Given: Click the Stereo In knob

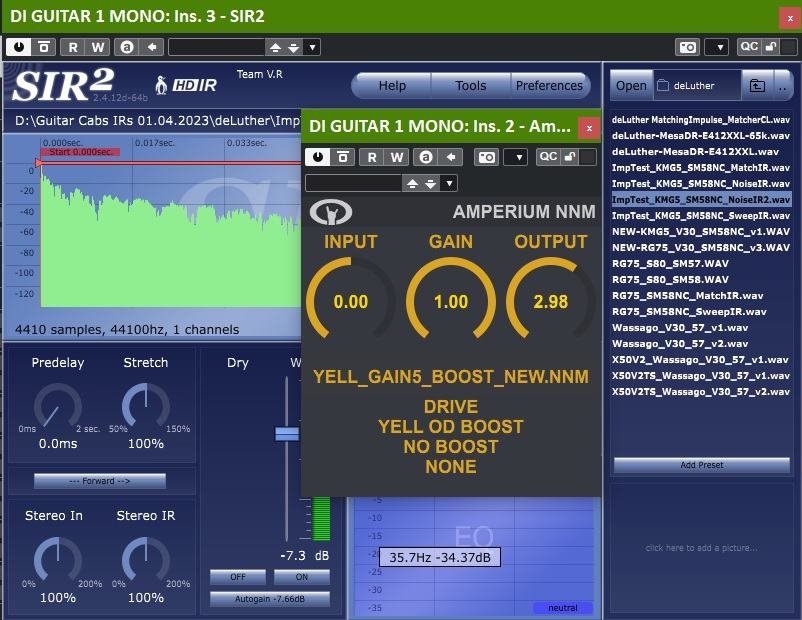Looking at the screenshot, I should [x=57, y=561].
